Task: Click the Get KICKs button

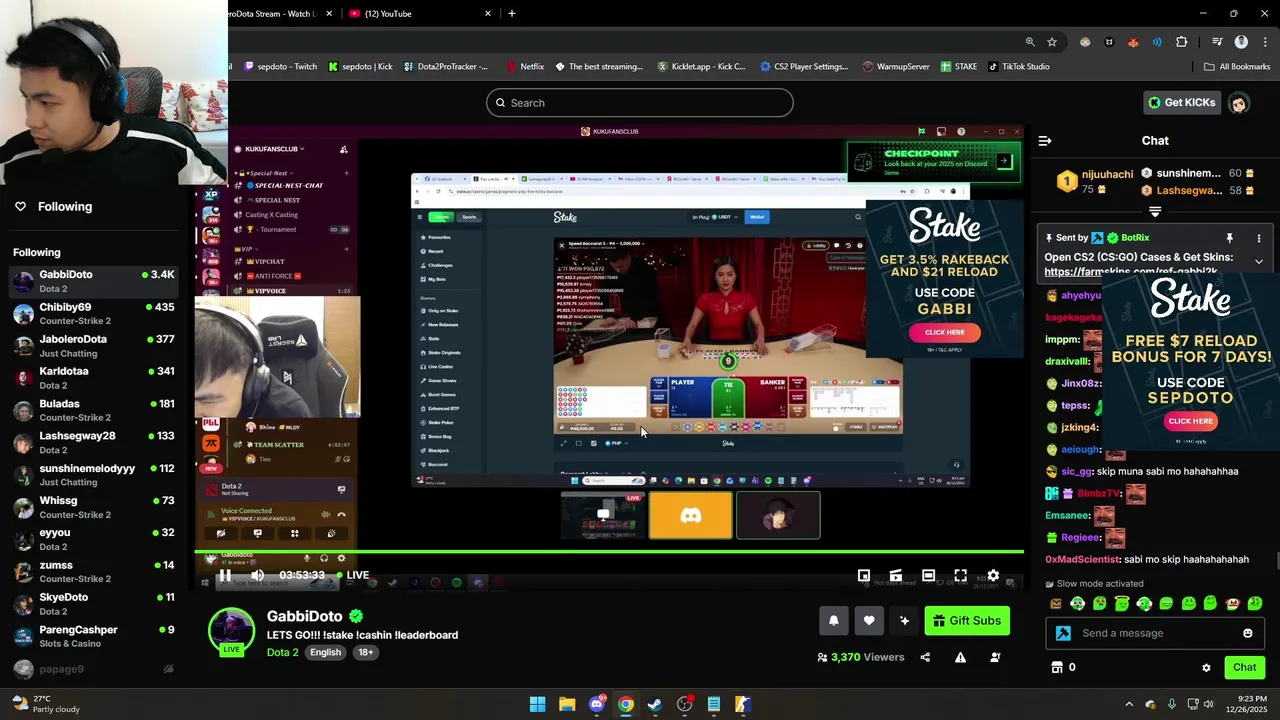Action: pyautogui.click(x=1181, y=102)
